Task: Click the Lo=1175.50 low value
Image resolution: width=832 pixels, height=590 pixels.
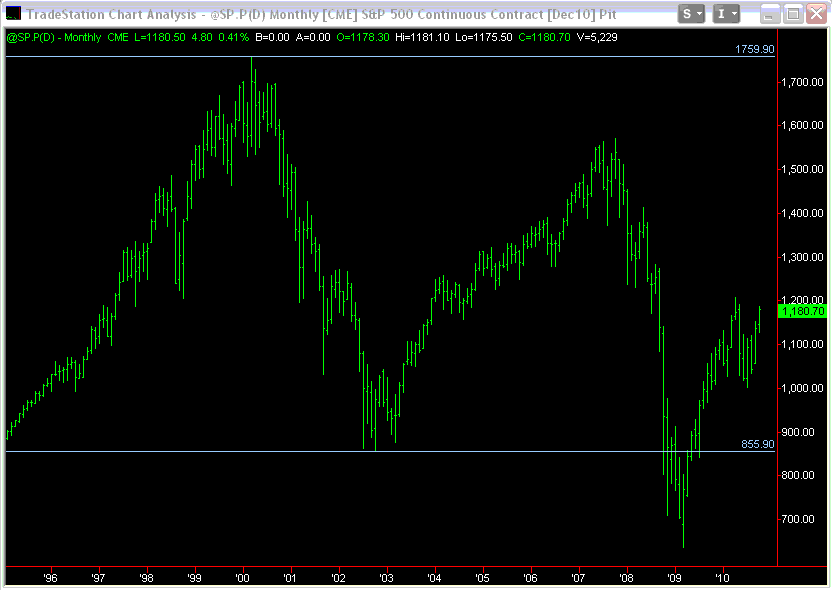Action: click(484, 37)
